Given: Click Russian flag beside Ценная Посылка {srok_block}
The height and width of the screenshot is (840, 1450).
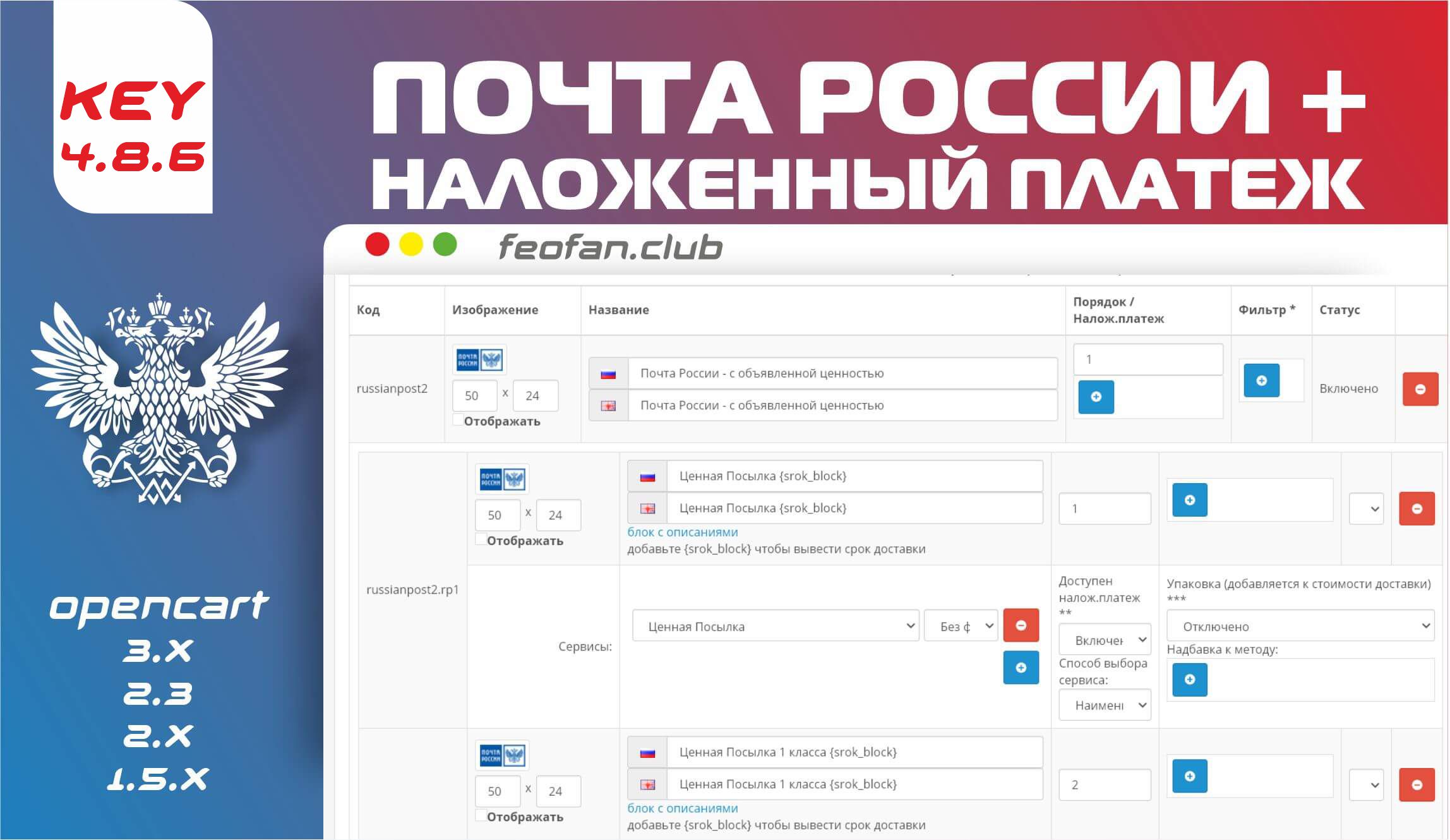Looking at the screenshot, I should (x=647, y=476).
